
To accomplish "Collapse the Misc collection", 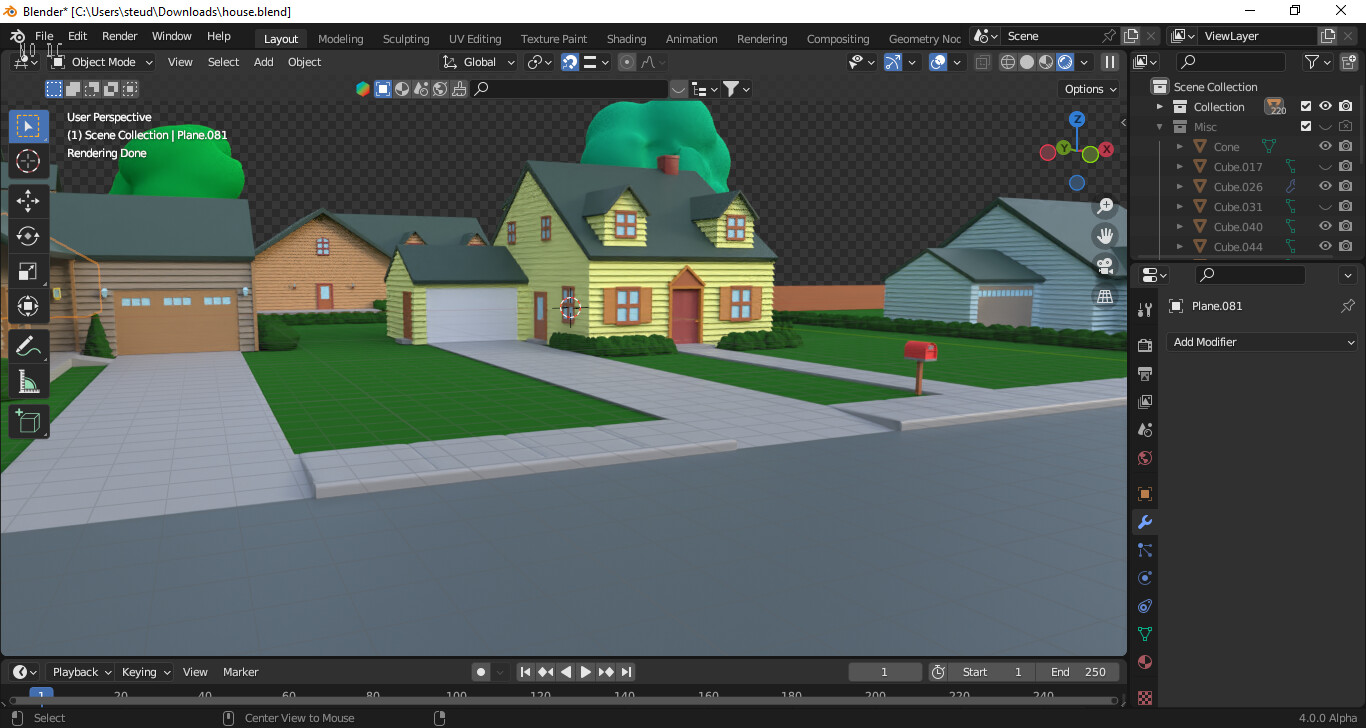I will 1160,126.
